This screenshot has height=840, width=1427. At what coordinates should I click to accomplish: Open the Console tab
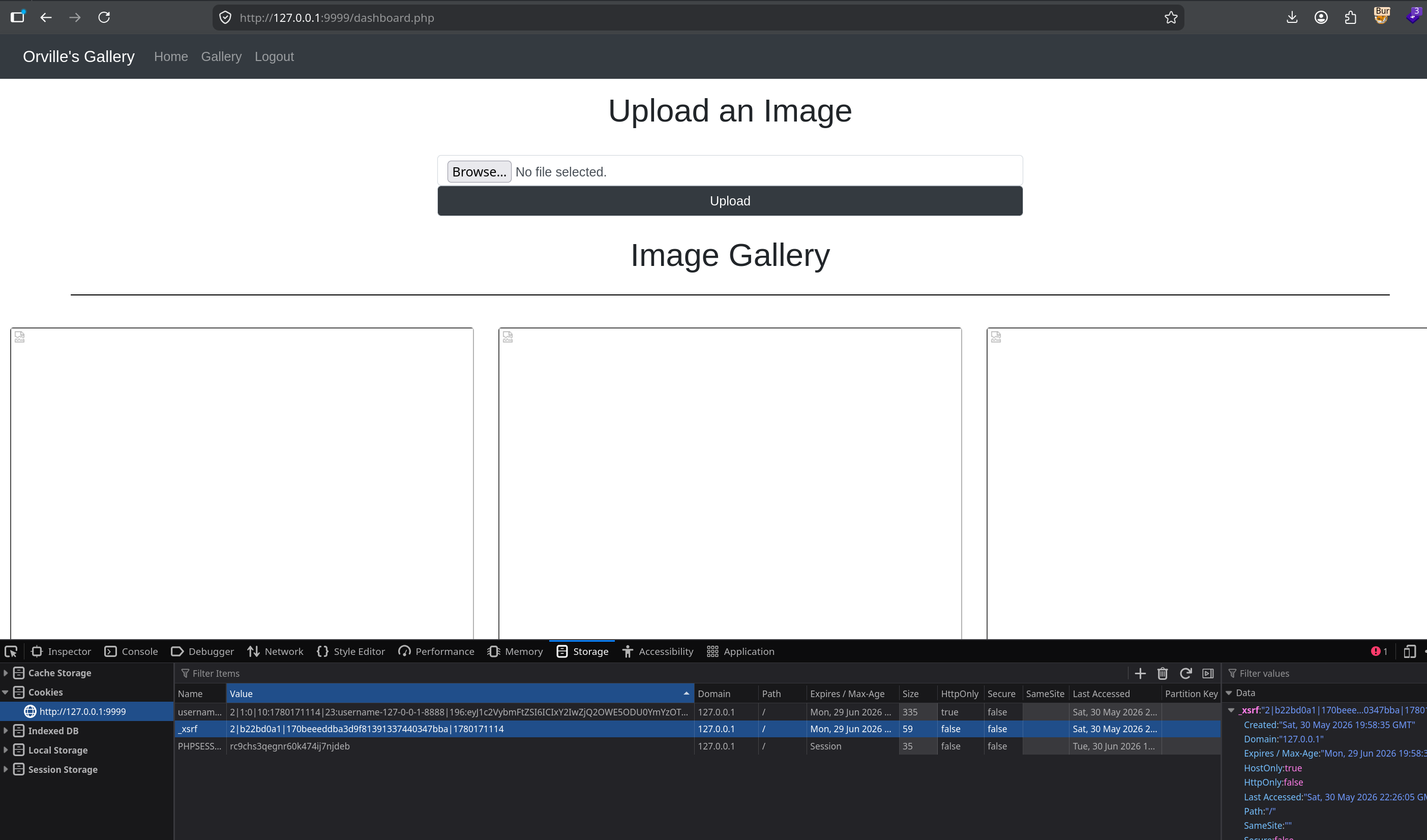(131, 651)
